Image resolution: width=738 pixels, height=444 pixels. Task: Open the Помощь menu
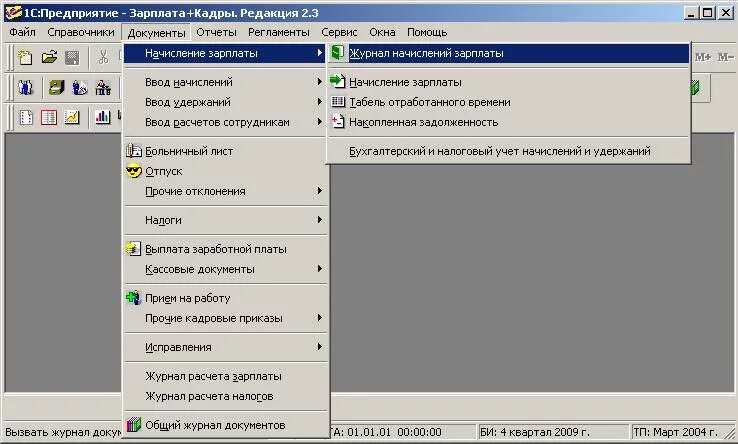[x=426, y=32]
